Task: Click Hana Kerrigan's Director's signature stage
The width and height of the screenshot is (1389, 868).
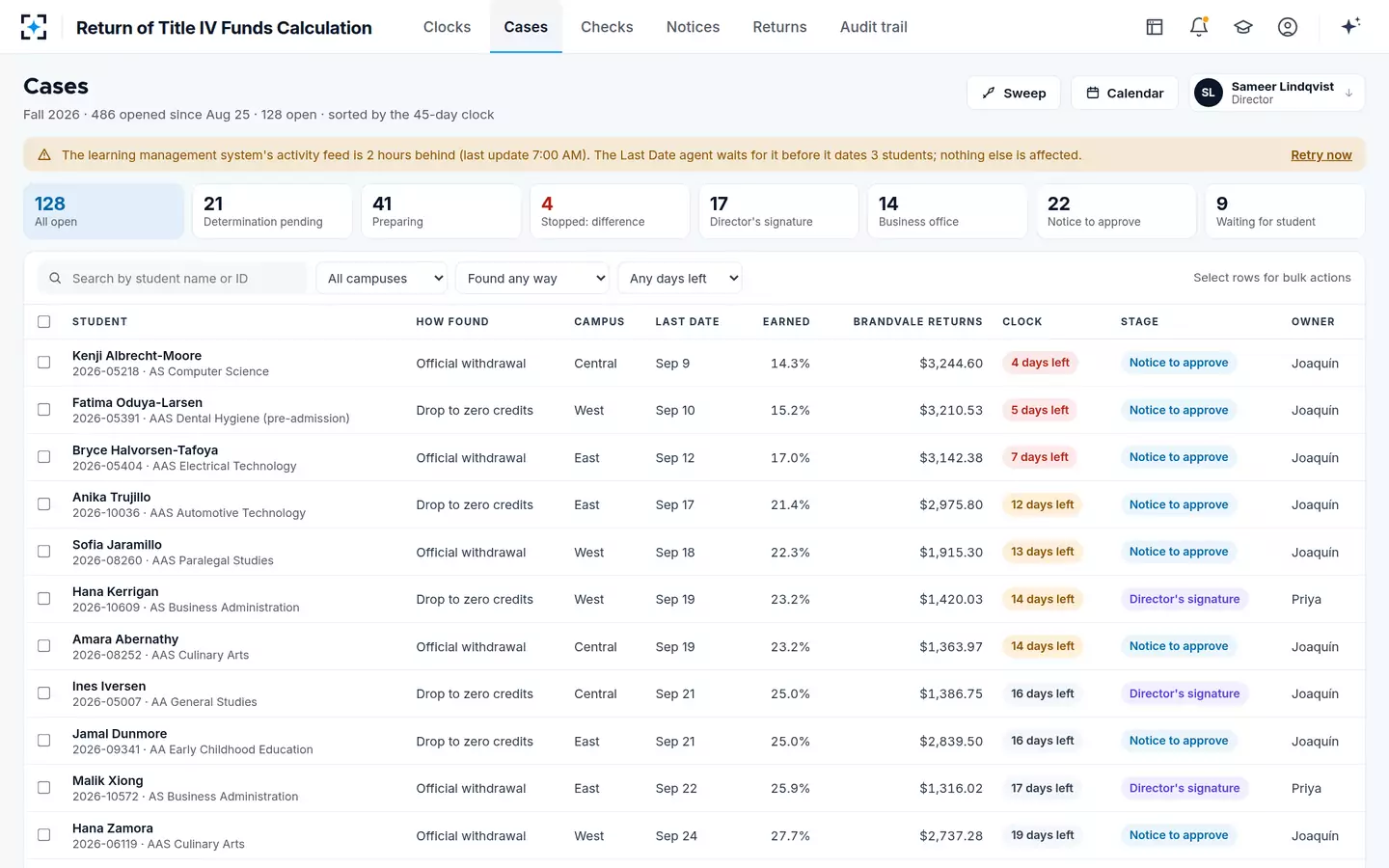Action: click(1185, 599)
